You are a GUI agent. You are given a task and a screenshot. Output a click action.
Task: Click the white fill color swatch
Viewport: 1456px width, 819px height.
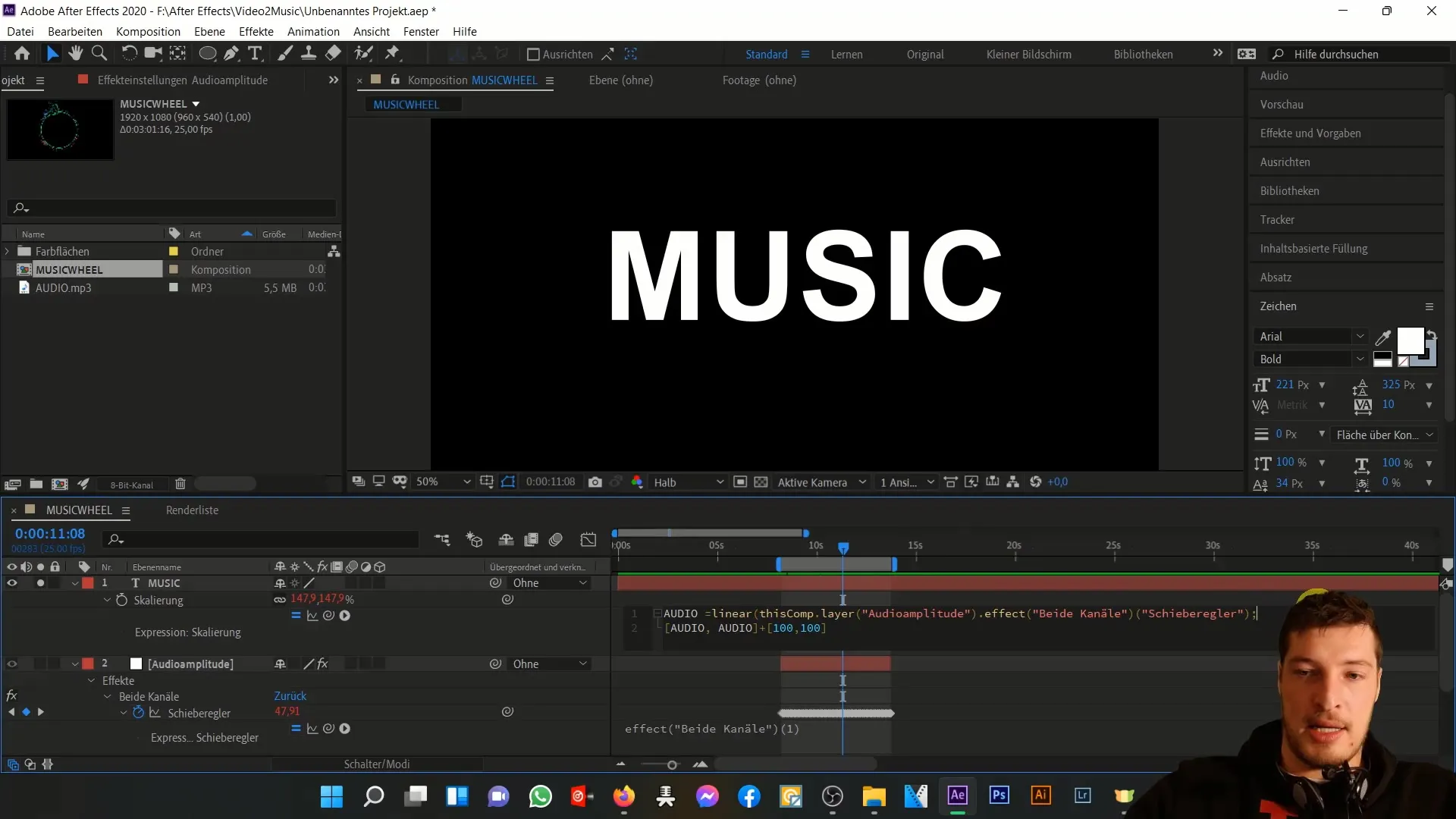(x=1410, y=341)
